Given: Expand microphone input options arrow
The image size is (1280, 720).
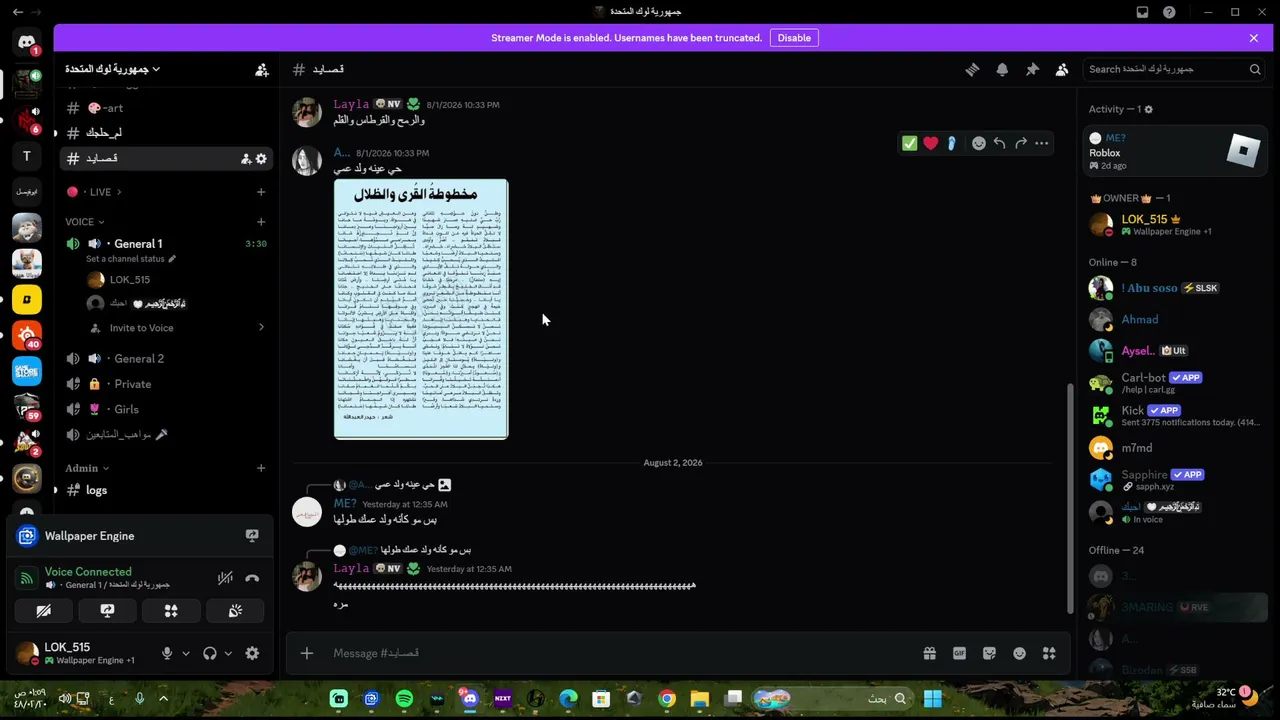Looking at the screenshot, I should click(185, 653).
